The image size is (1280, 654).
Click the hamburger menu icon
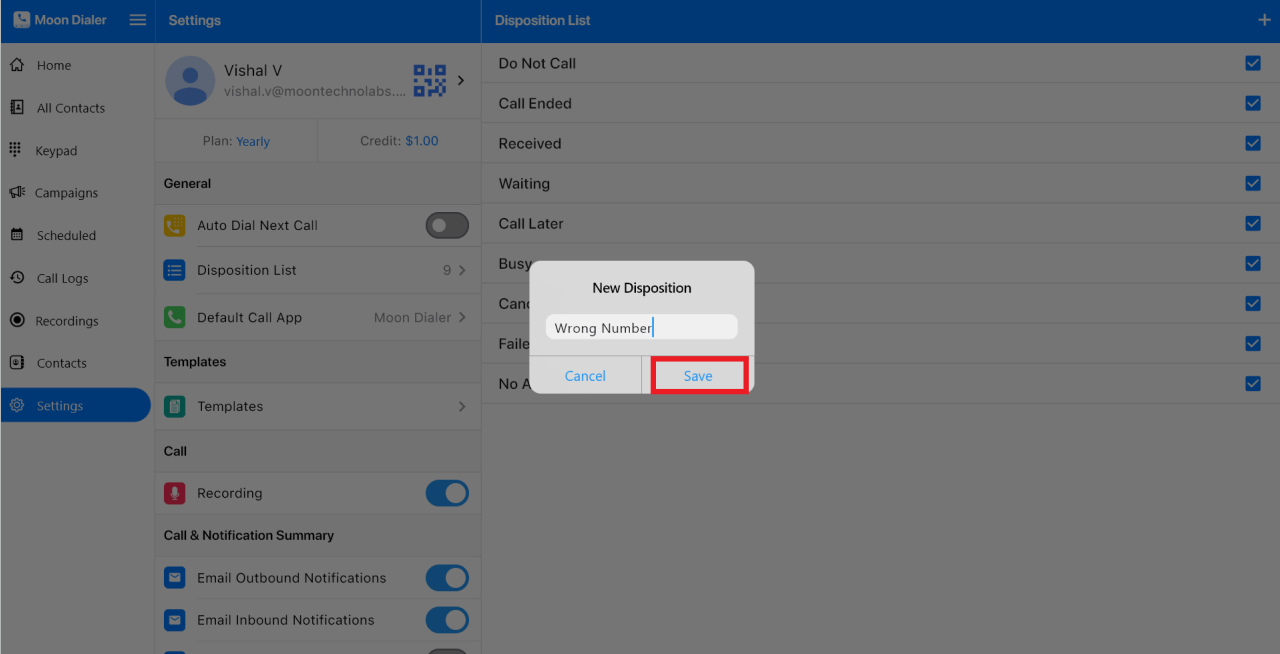pyautogui.click(x=138, y=20)
